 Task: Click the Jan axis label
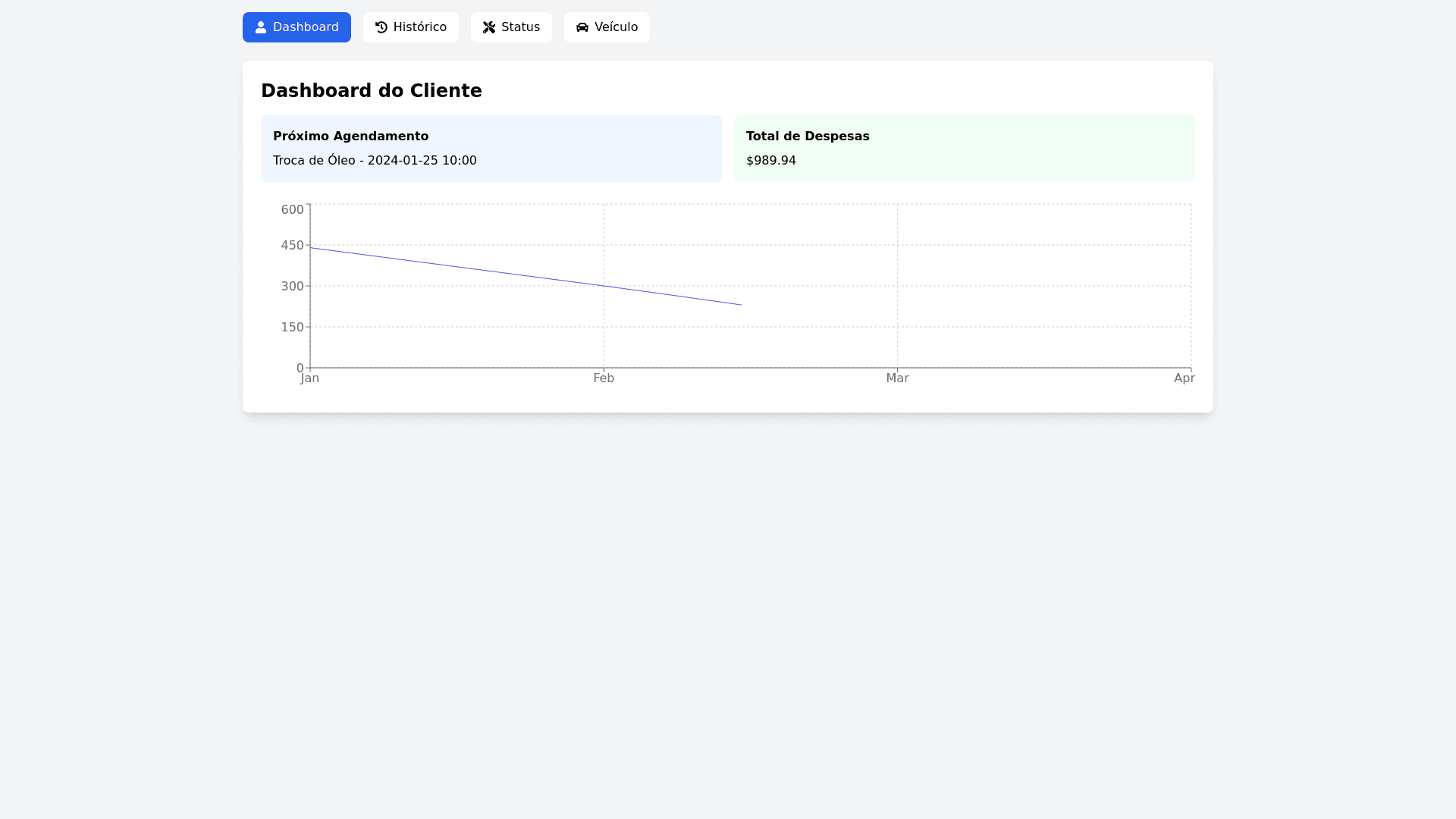pyautogui.click(x=310, y=378)
